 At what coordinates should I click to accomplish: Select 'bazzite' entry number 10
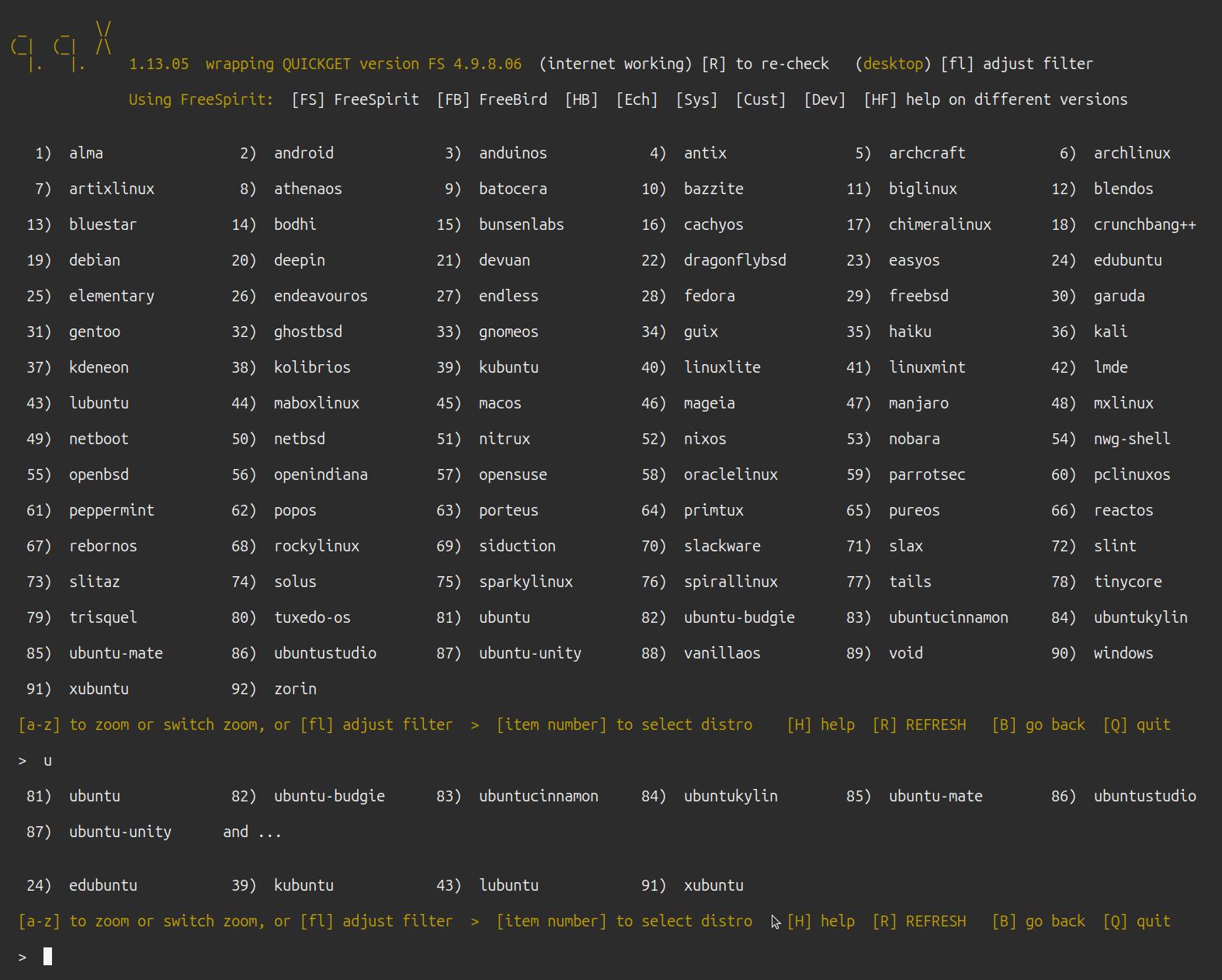(x=713, y=189)
